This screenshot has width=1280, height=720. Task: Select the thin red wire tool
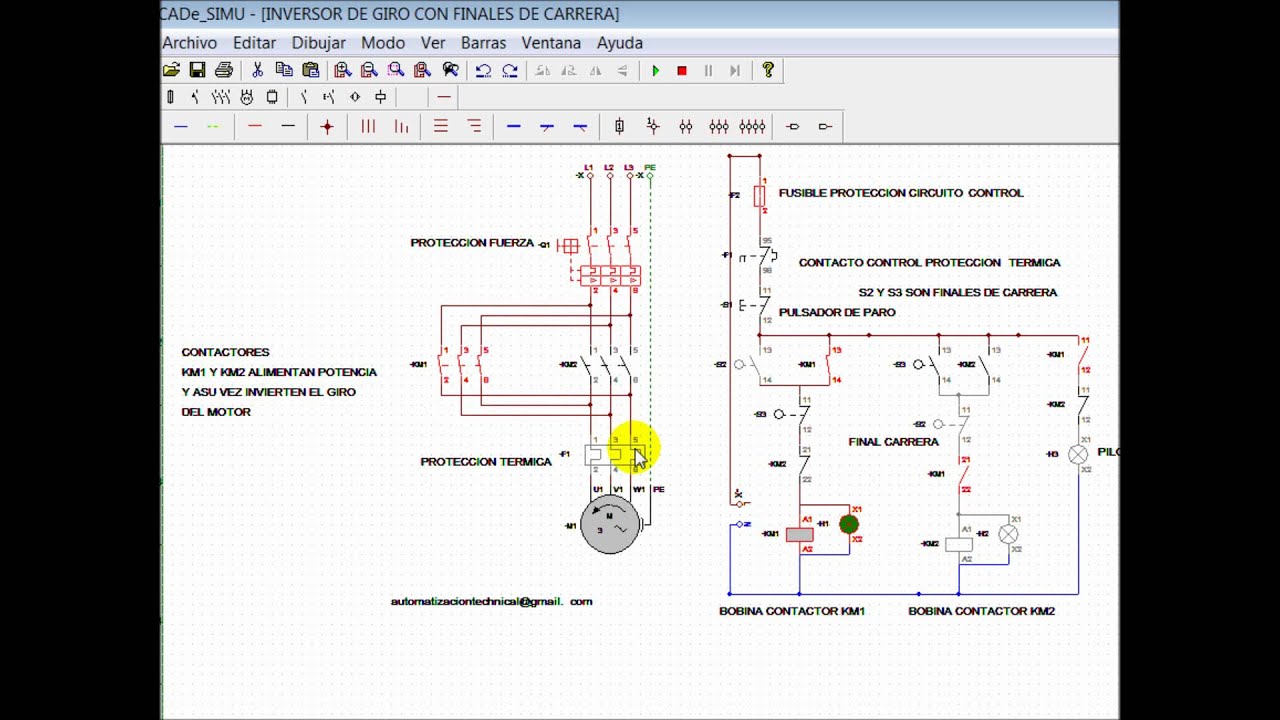coord(255,126)
